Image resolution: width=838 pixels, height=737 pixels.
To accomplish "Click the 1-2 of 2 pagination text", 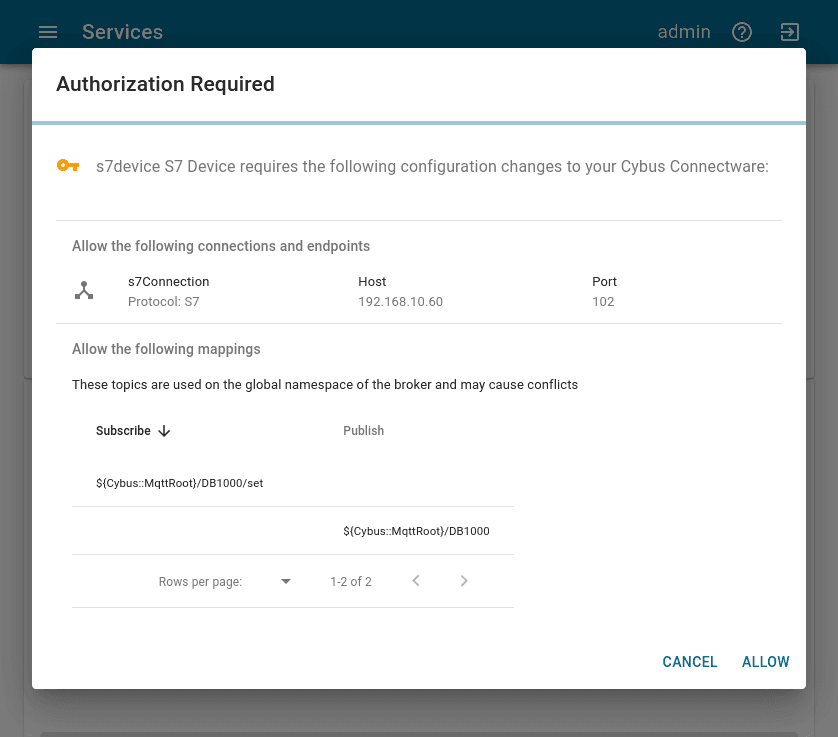I will coord(351,581).
